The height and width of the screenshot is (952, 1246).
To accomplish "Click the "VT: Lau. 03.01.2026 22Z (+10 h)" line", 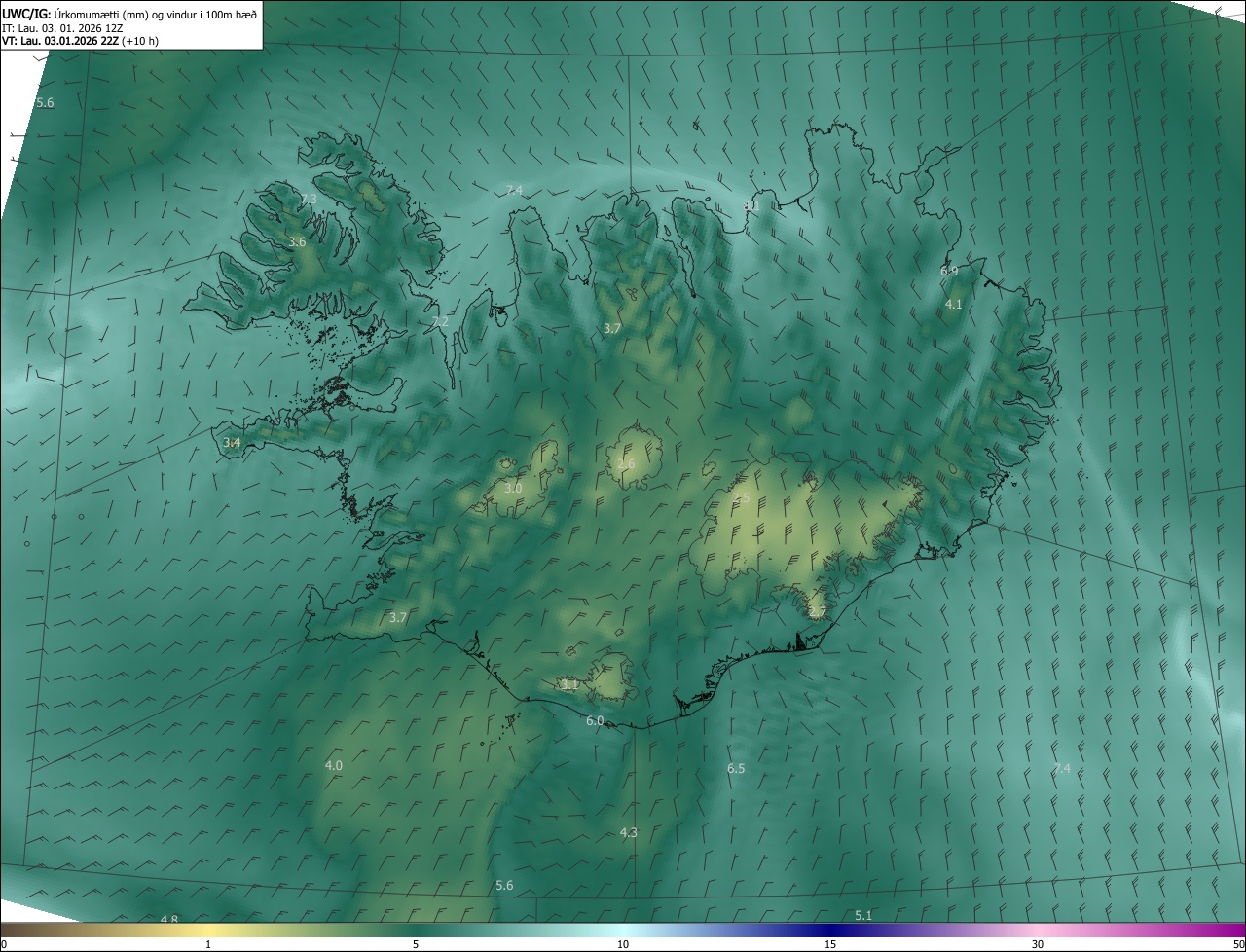I will [80, 41].
